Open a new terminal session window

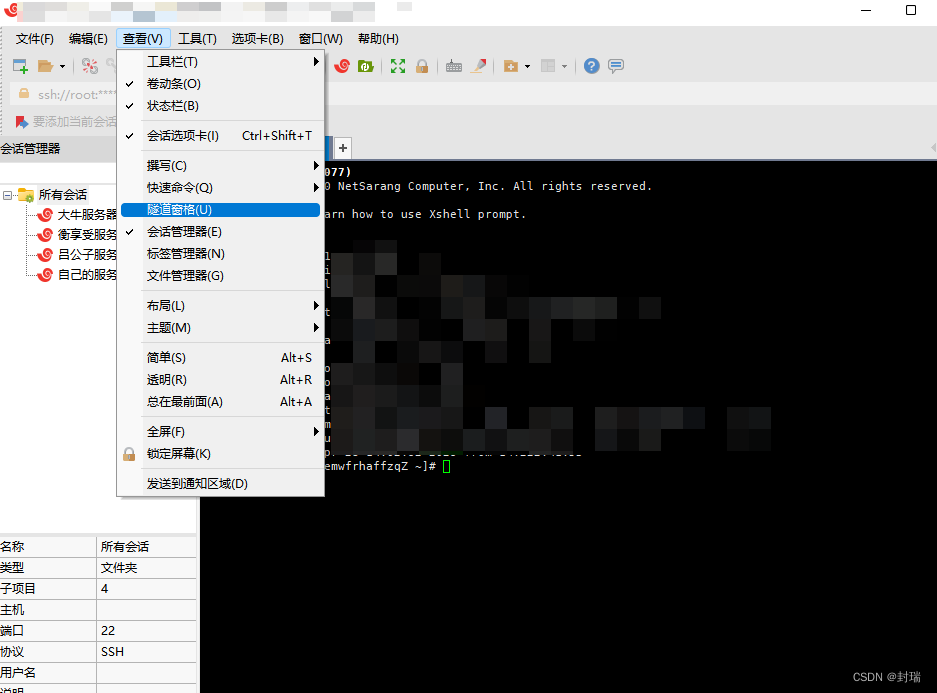tap(18, 65)
